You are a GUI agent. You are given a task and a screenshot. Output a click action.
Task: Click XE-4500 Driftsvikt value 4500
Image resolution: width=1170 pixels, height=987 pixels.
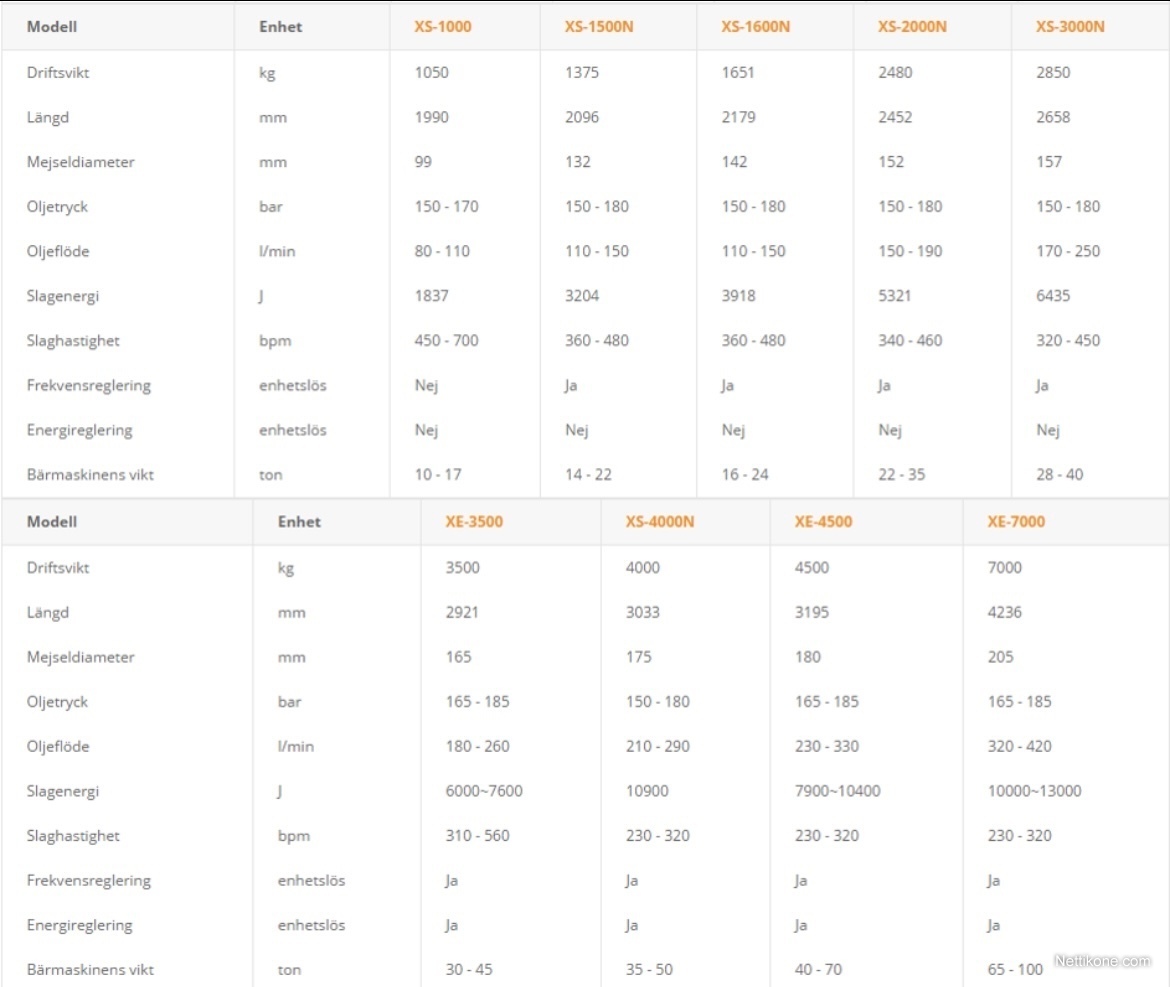pos(812,568)
